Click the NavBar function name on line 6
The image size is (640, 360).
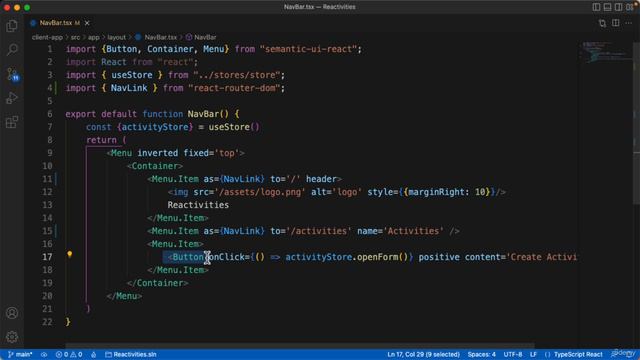click(203, 114)
